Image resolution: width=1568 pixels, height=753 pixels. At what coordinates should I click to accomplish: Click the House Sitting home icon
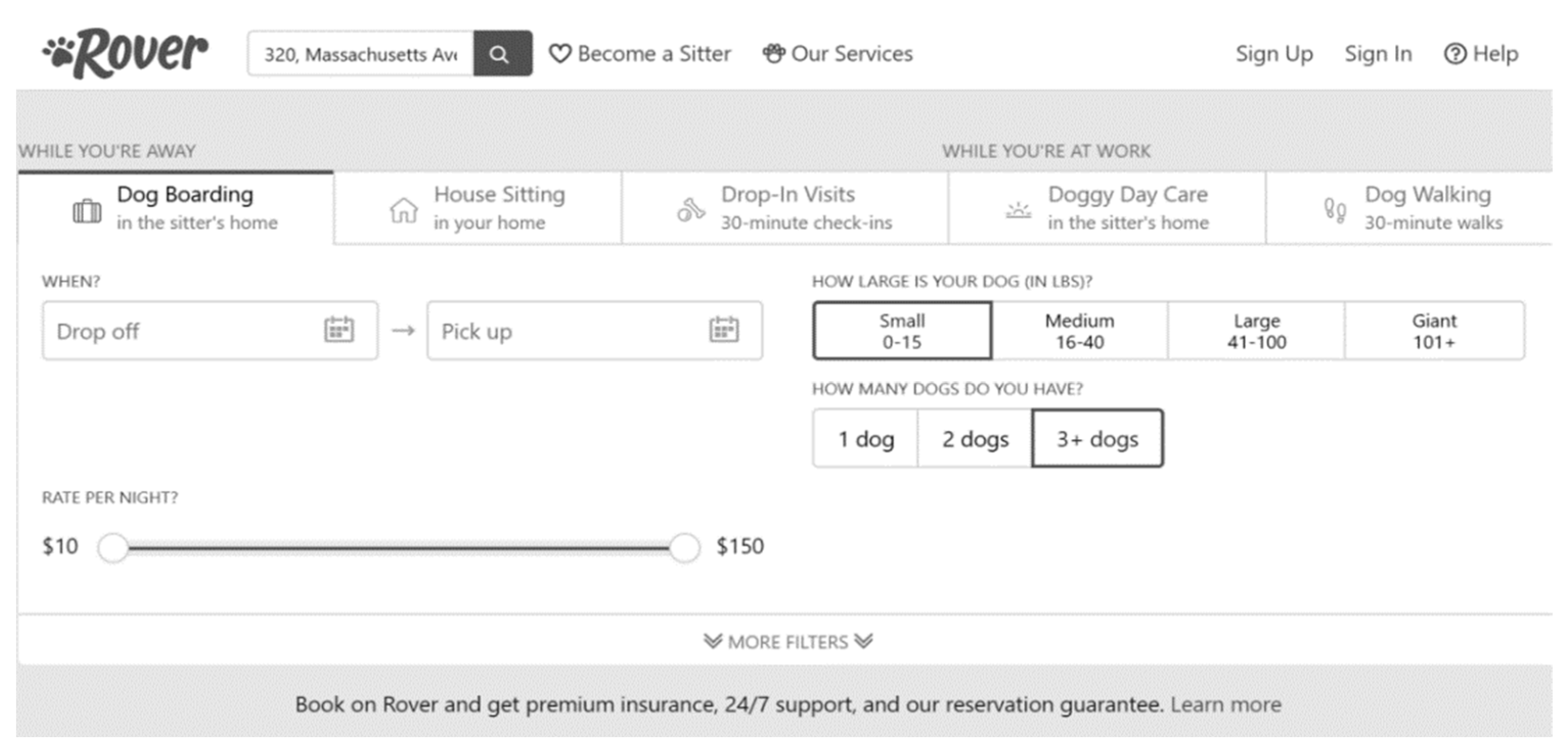[404, 211]
